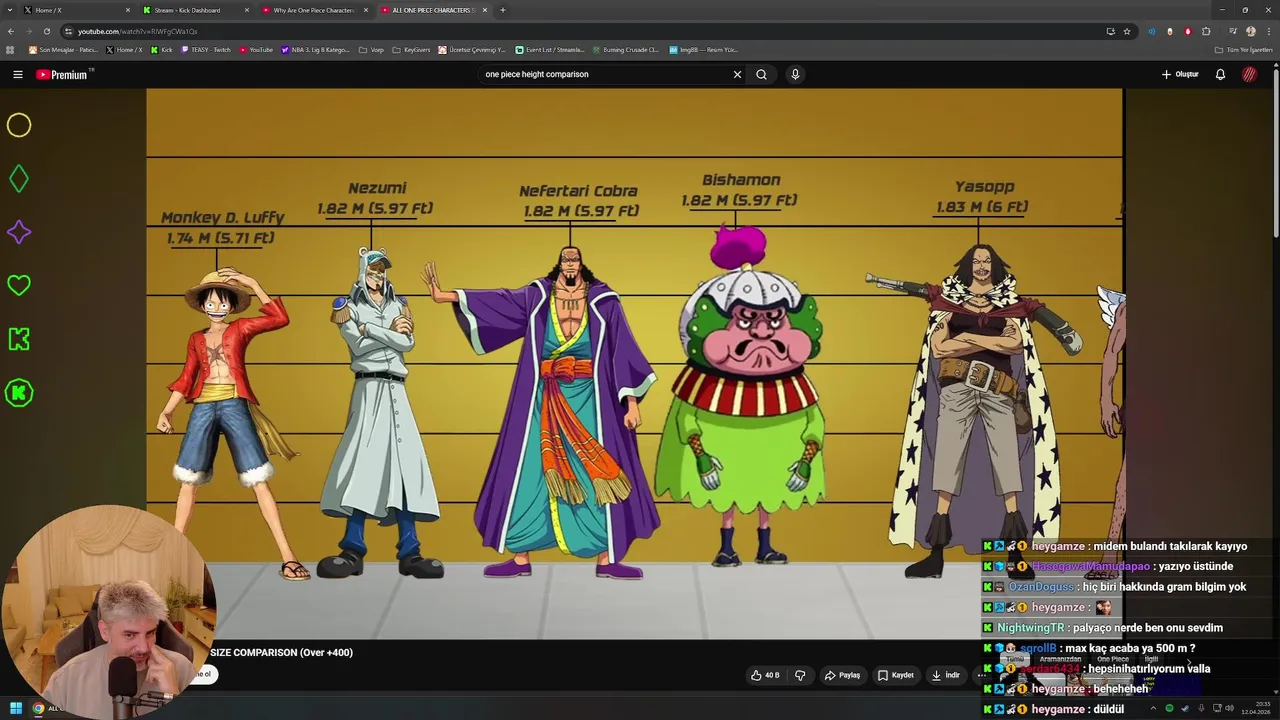
Task: Start voice search with the microphone
Action: click(x=795, y=74)
